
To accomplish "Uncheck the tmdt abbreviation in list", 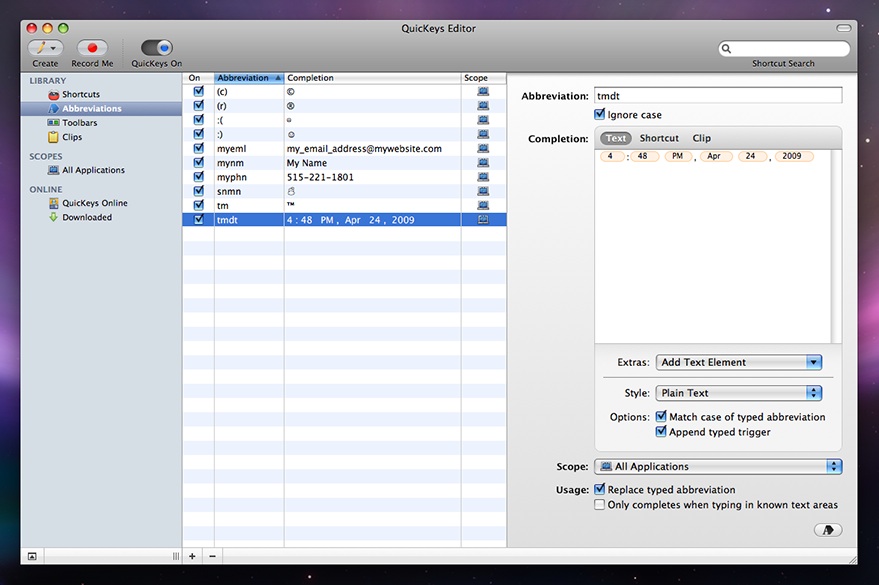I will [198, 220].
